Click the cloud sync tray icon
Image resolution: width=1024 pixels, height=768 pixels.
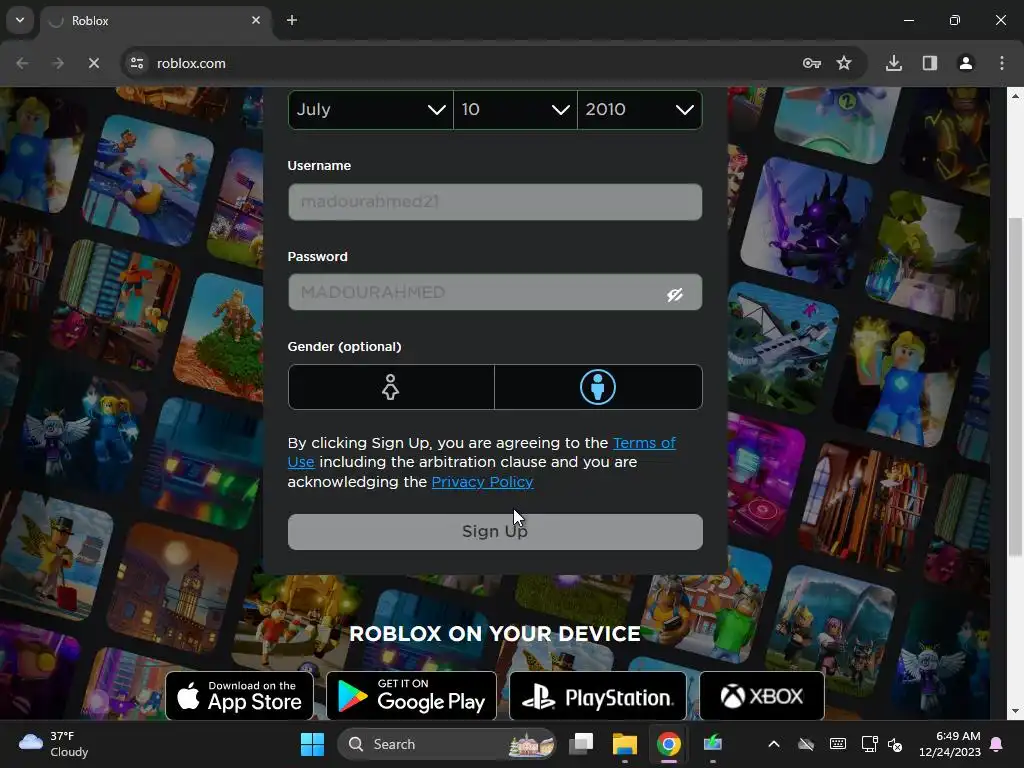[x=807, y=744]
